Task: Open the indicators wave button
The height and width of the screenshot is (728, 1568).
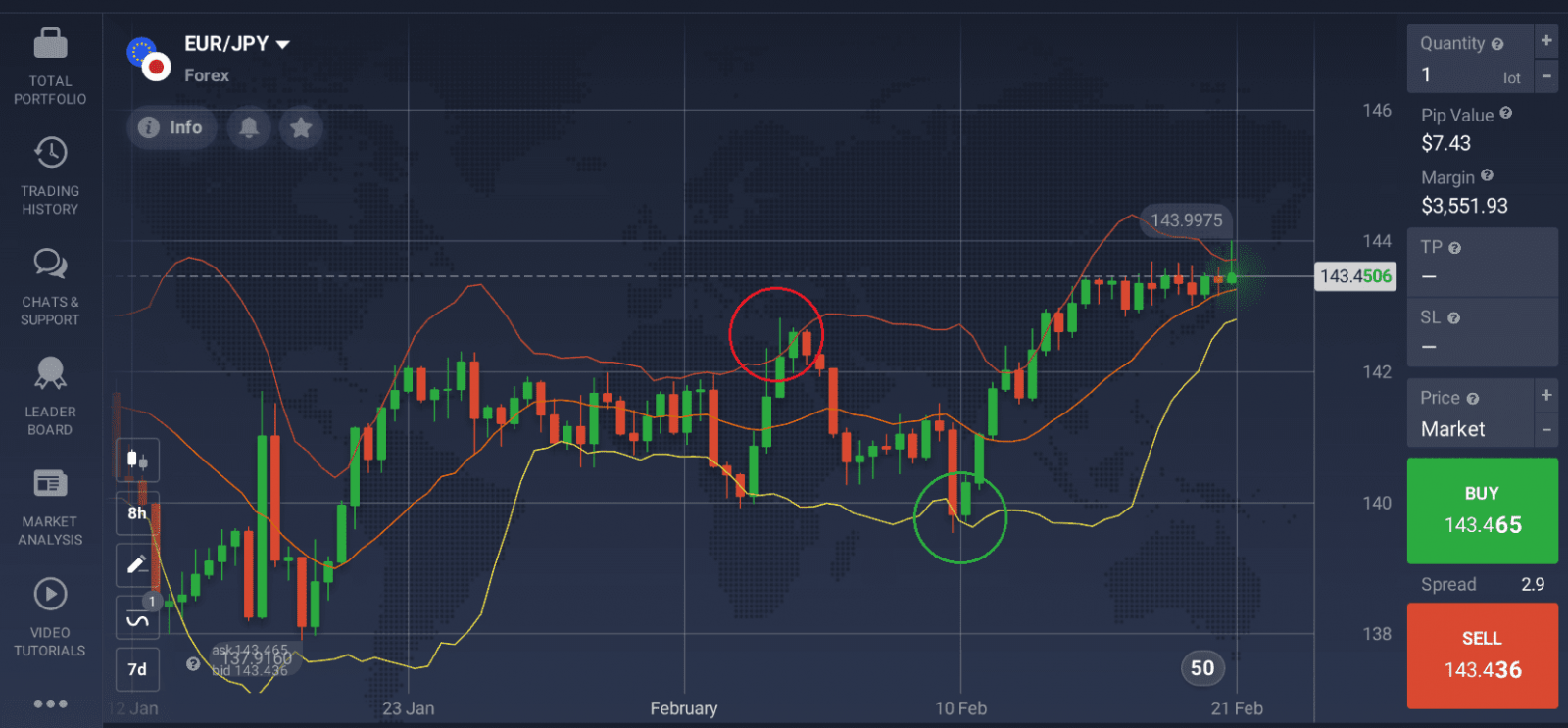Action: pos(137,618)
